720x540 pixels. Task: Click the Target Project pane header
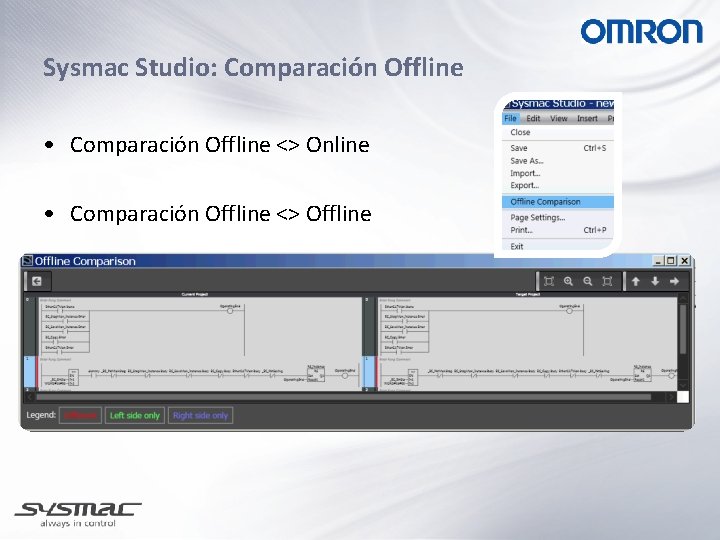[528, 294]
